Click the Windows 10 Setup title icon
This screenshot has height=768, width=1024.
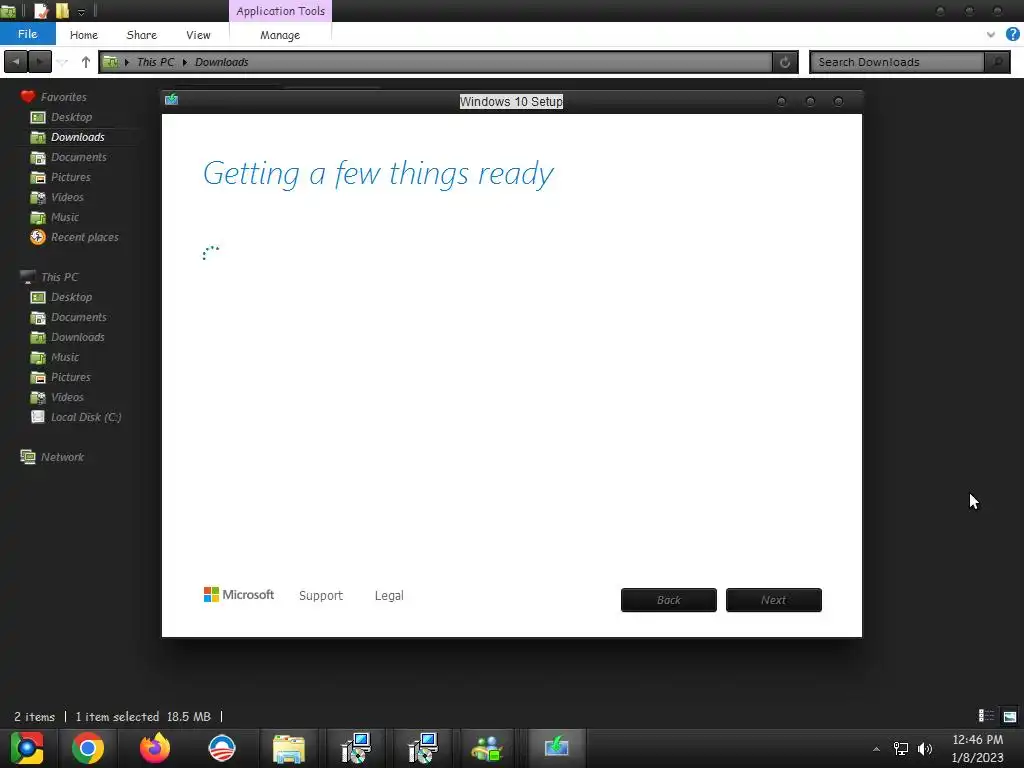pyautogui.click(x=172, y=99)
